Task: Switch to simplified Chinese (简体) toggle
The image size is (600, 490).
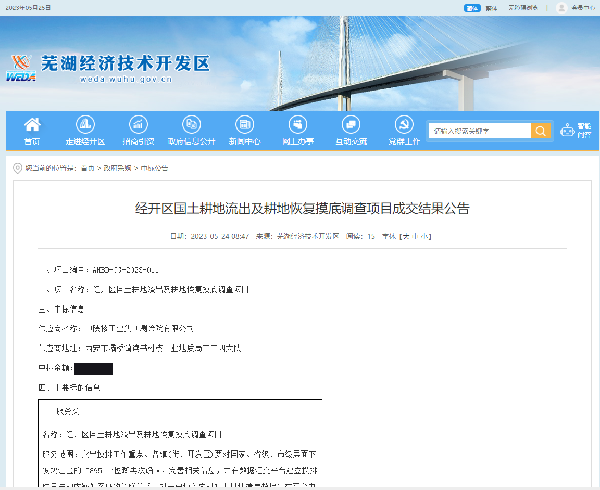Action: [x=473, y=8]
